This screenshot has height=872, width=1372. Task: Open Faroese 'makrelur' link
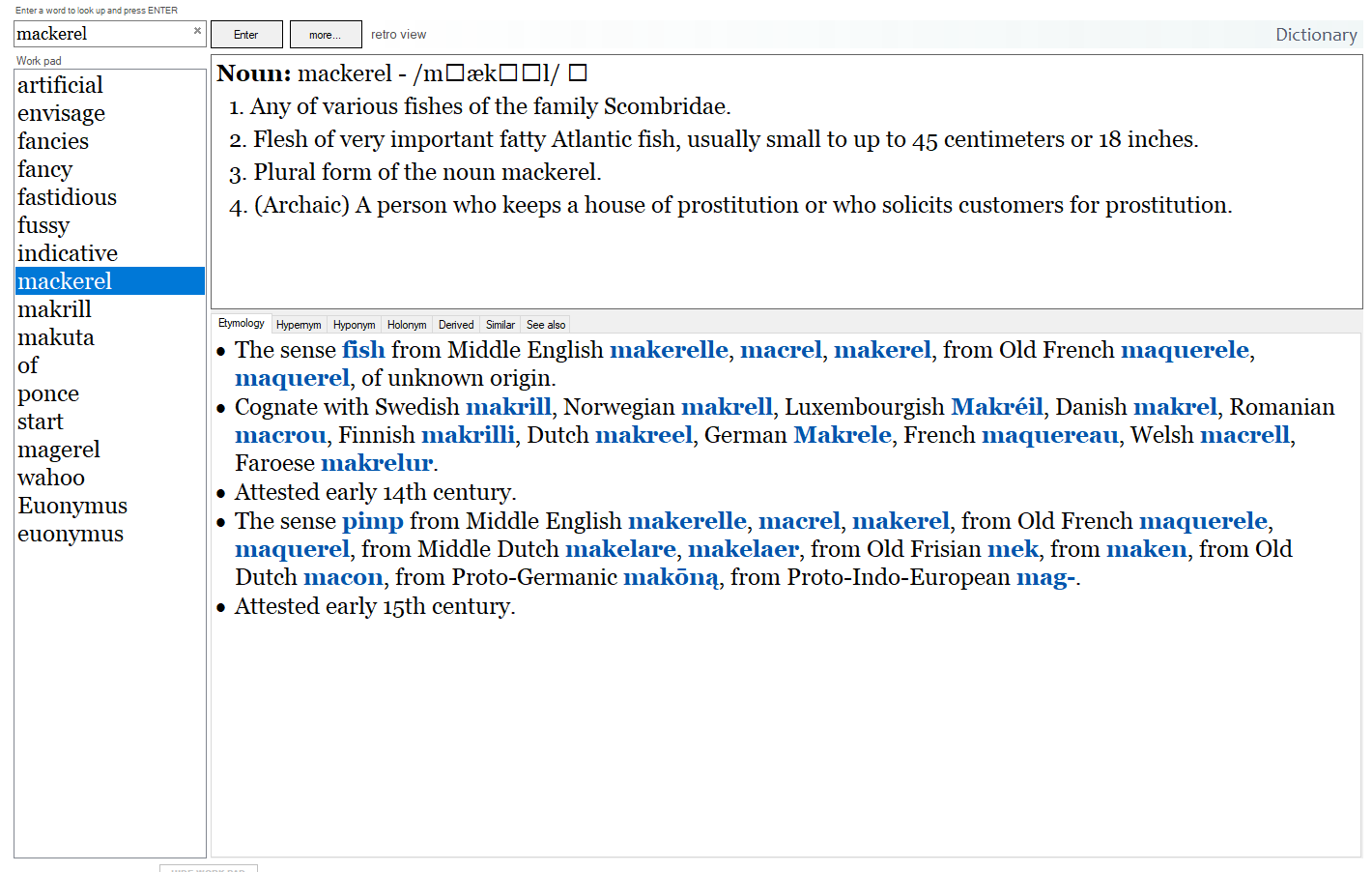click(377, 463)
